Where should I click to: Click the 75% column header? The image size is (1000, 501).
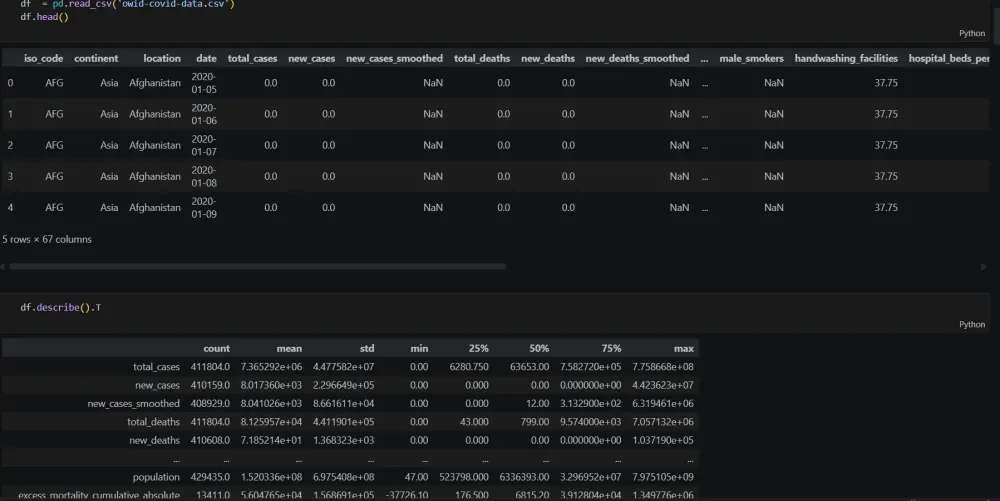click(x=611, y=349)
